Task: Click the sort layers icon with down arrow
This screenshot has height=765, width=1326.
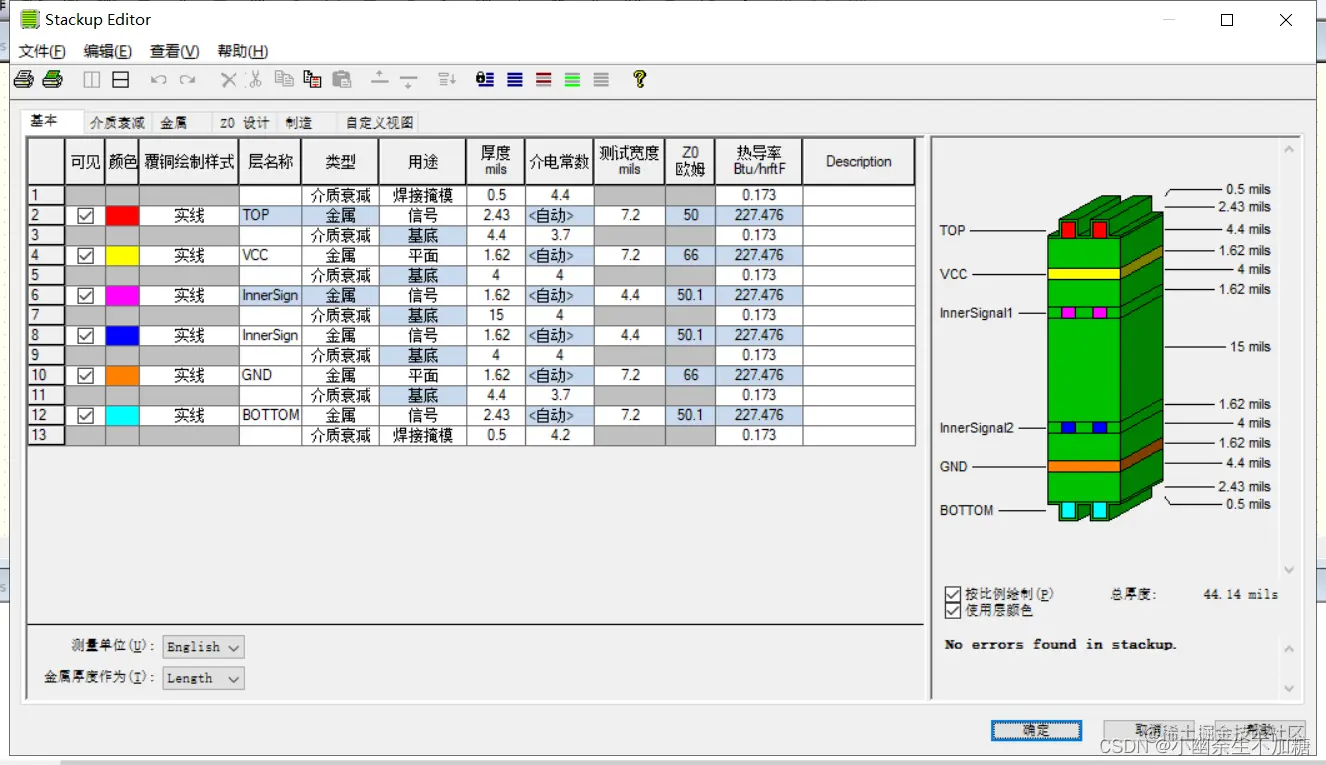Action: click(x=447, y=79)
